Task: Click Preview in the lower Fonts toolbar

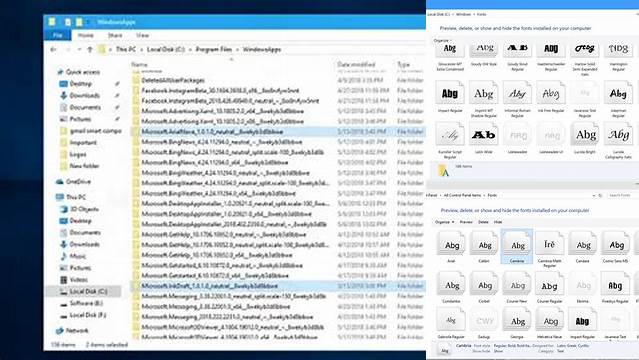Action: pyautogui.click(x=466, y=222)
